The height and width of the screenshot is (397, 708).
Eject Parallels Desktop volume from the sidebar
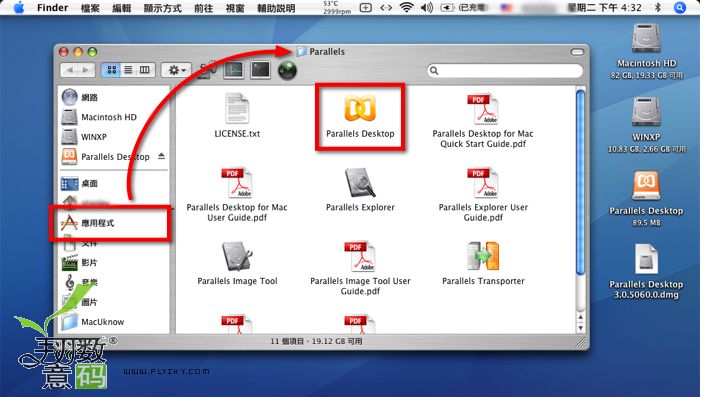point(161,156)
